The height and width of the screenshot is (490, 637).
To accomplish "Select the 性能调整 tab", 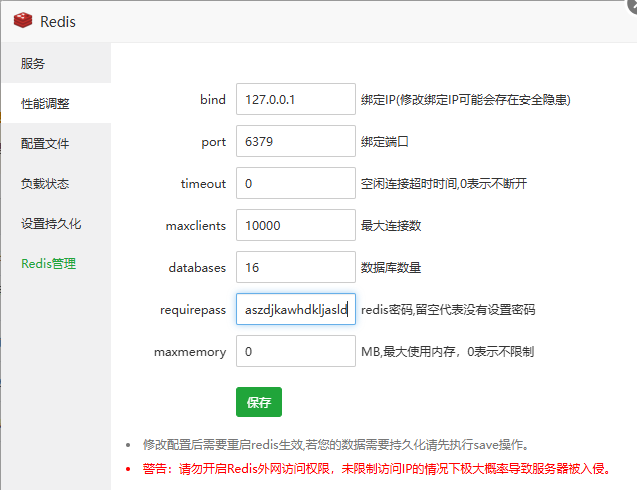I will tap(56, 103).
